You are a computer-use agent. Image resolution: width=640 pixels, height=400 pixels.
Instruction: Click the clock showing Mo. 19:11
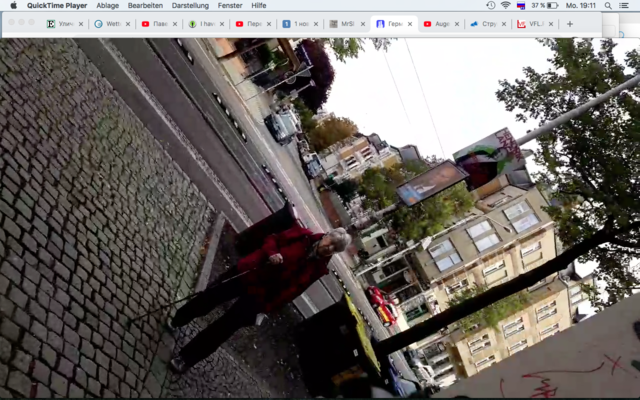pyautogui.click(x=581, y=5)
